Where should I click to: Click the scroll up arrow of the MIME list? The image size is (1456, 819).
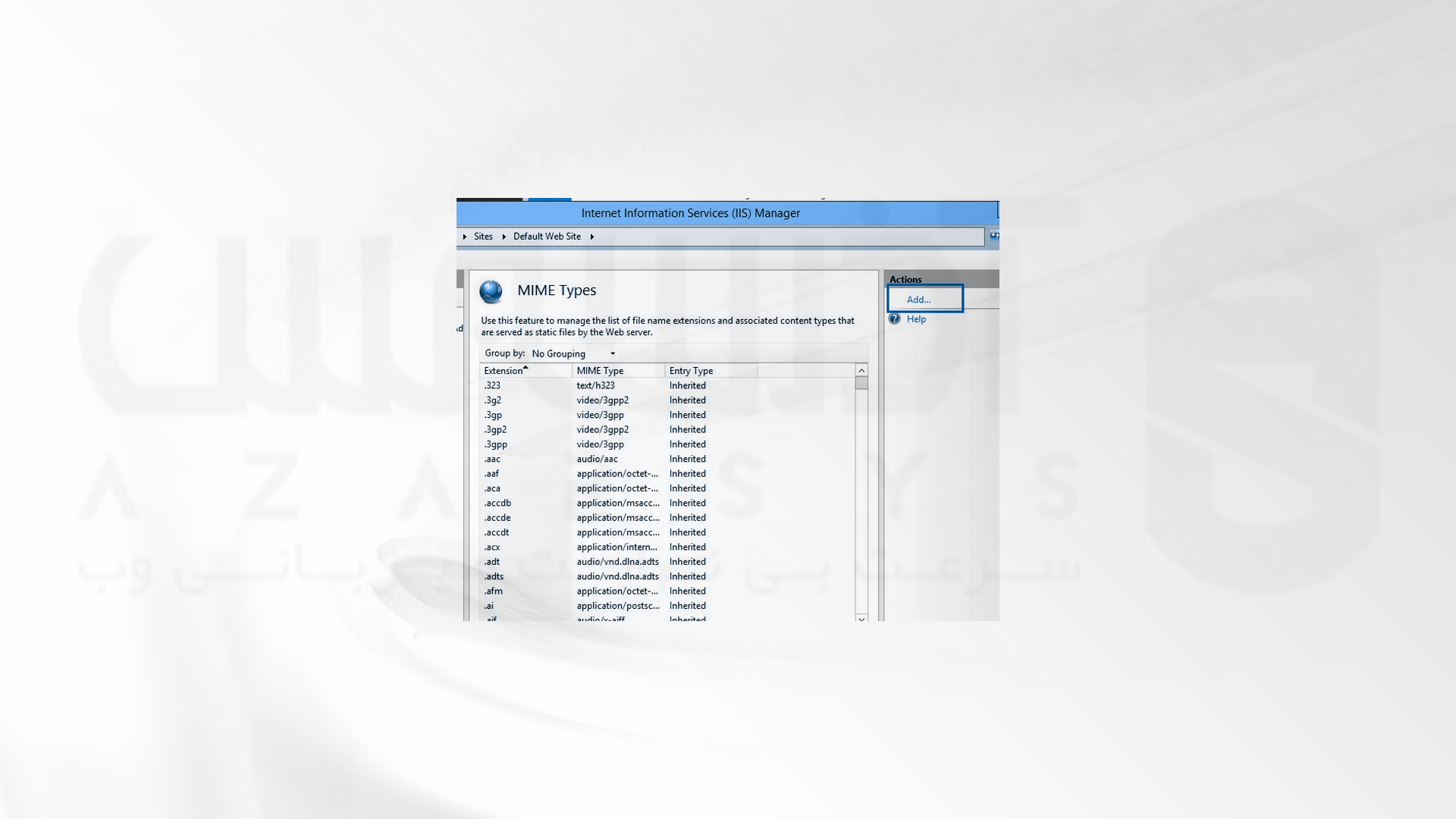pos(861,371)
